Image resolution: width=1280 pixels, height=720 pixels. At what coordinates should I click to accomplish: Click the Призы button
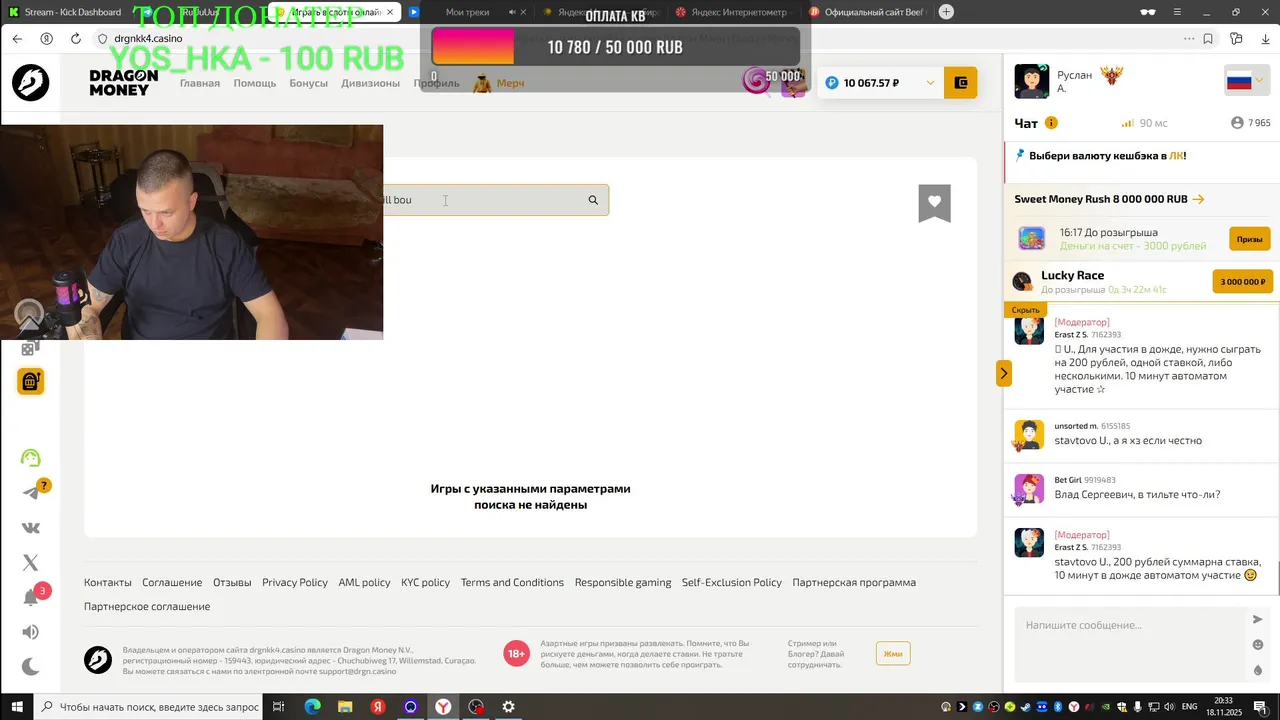pyautogui.click(x=1250, y=239)
